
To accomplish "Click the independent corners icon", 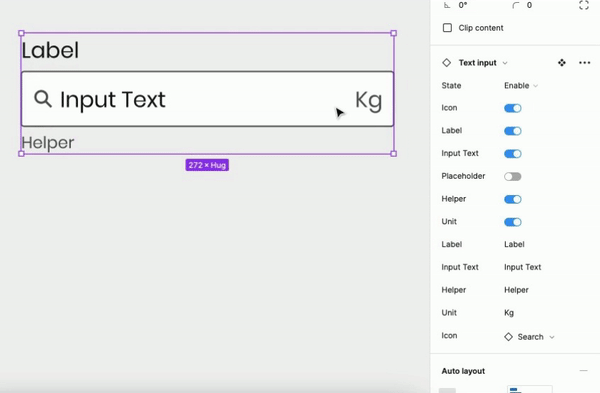I will 584,5.
